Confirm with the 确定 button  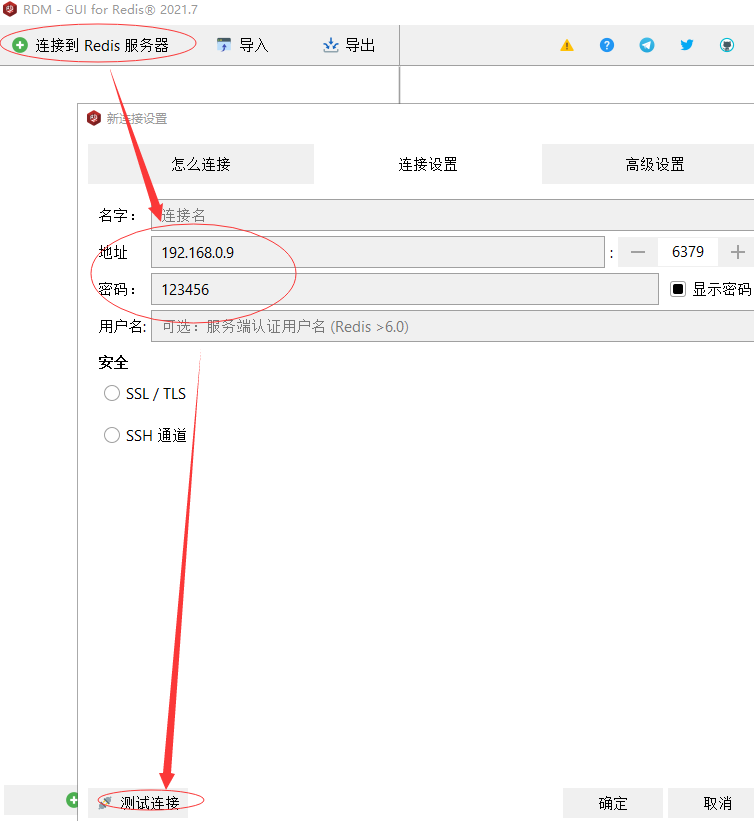(613, 803)
